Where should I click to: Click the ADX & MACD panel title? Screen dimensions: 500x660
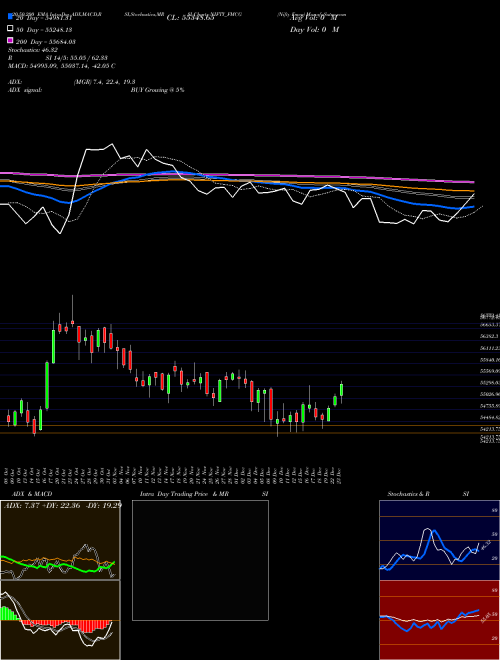(32, 494)
